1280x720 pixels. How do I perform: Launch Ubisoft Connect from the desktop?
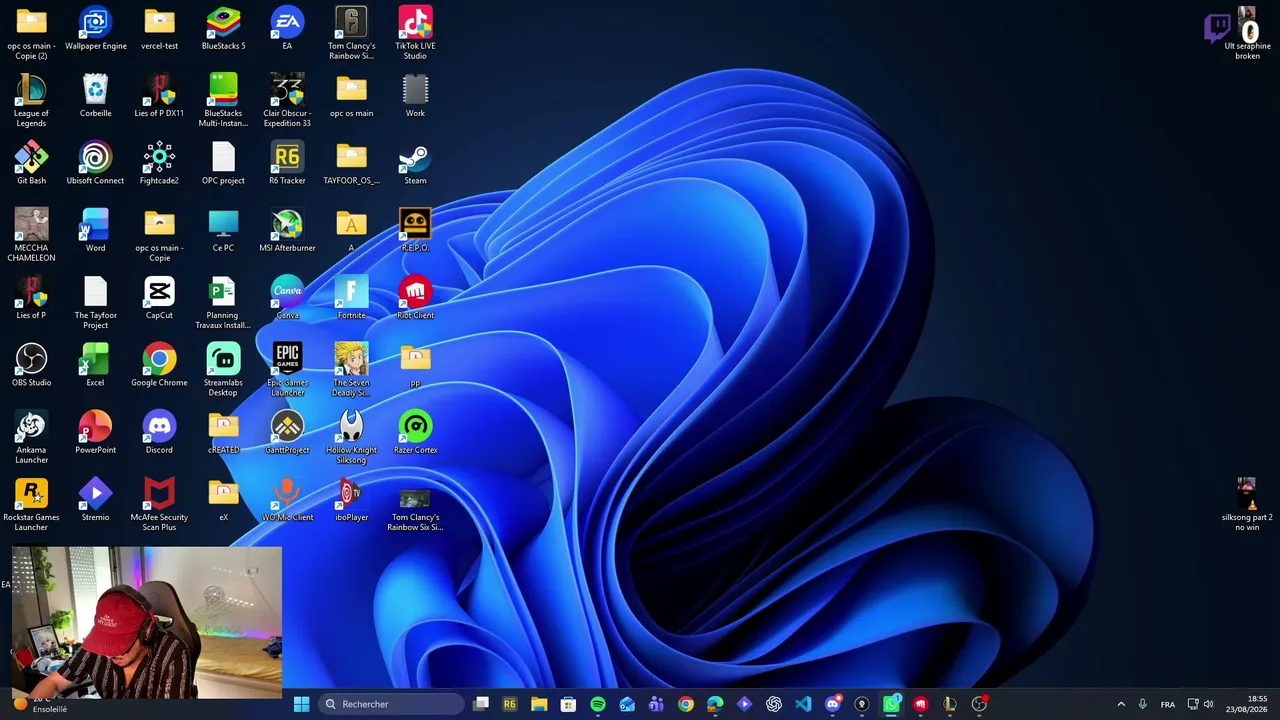(95, 163)
